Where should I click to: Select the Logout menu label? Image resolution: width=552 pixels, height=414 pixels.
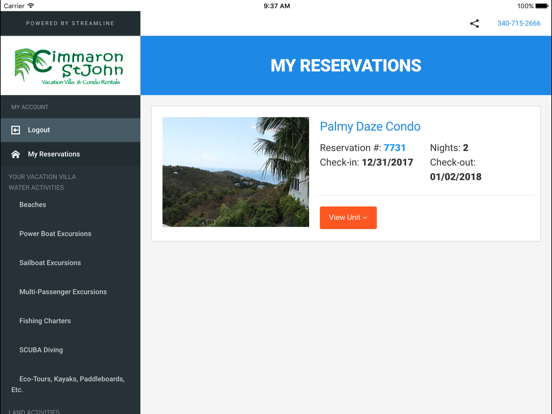point(39,130)
